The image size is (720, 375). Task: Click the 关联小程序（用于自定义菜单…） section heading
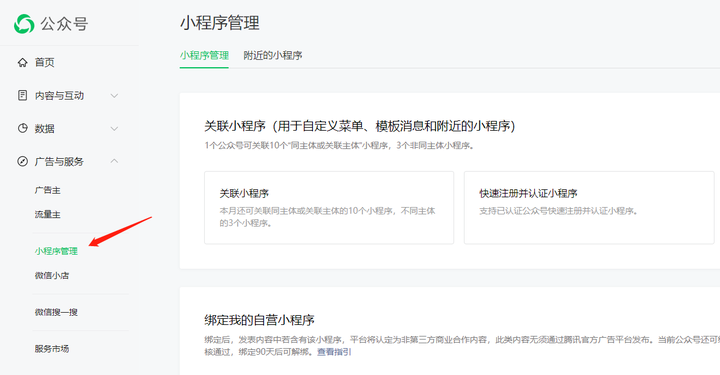click(x=360, y=126)
